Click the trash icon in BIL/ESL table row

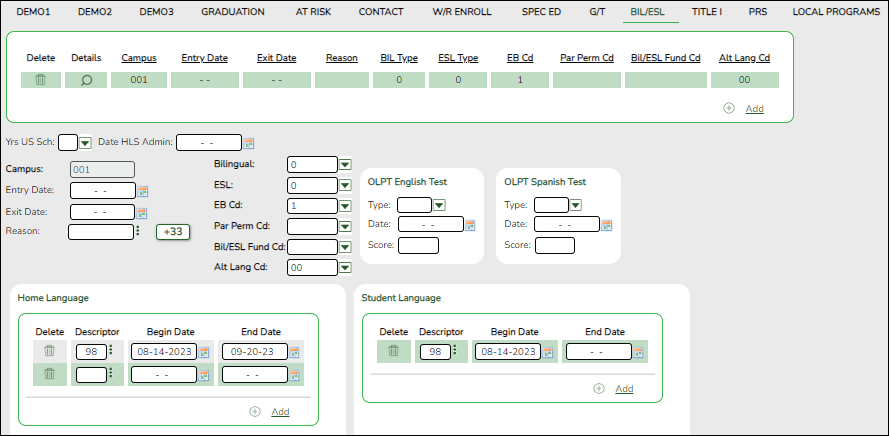coord(41,80)
